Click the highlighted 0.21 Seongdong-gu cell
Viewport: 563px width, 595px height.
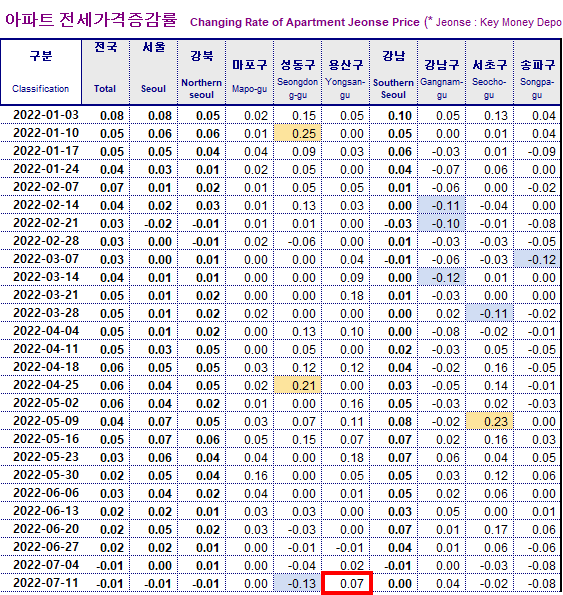click(298, 385)
